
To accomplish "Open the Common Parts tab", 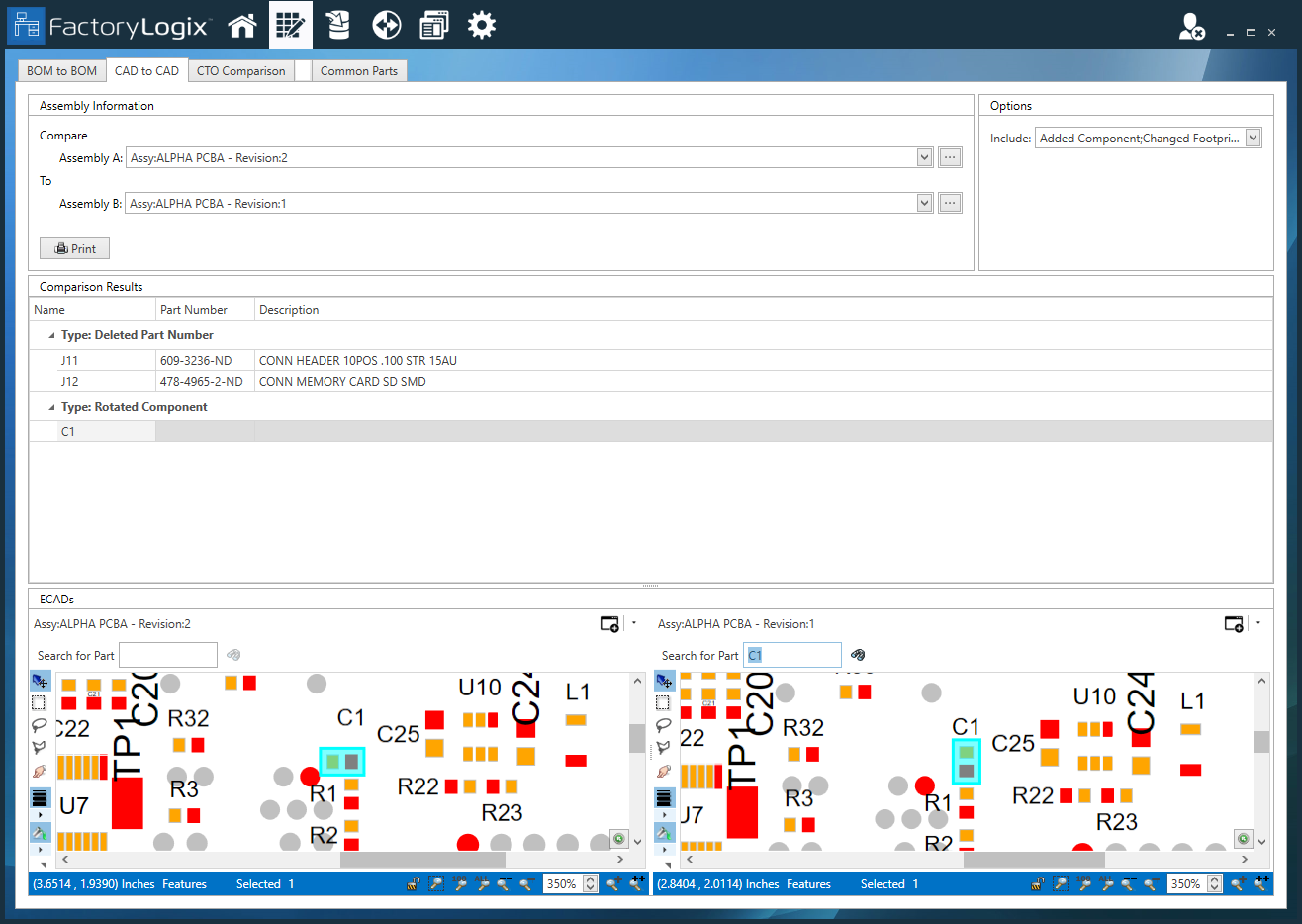I will point(358,71).
